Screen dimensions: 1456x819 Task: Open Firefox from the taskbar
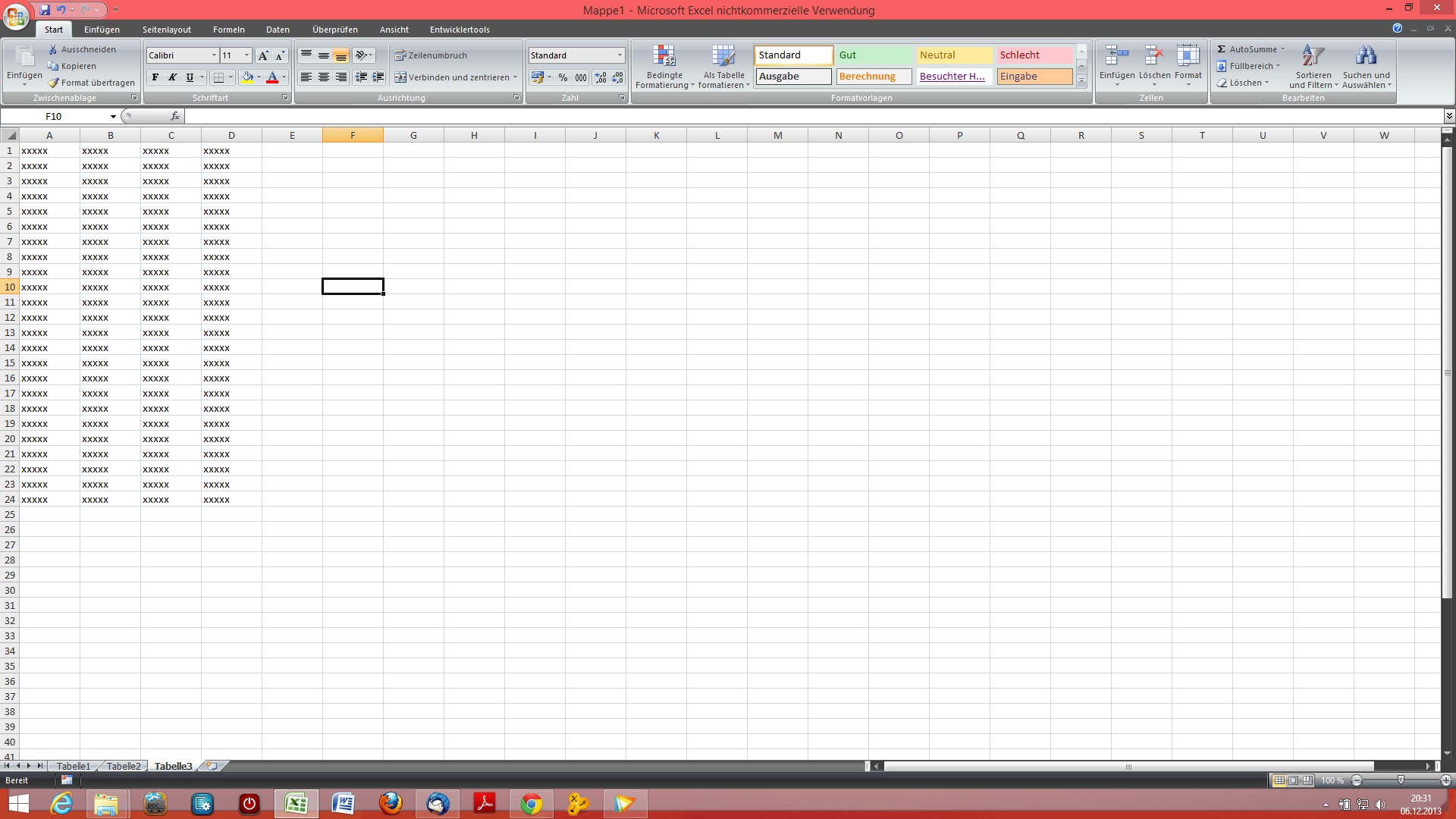(x=391, y=803)
